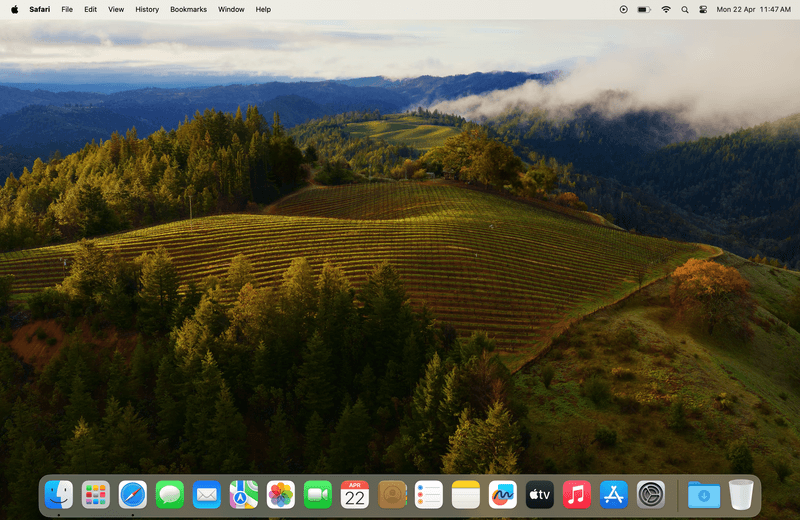The height and width of the screenshot is (520, 800).
Task: Expand the Downloads folder stack
Action: coord(704,494)
